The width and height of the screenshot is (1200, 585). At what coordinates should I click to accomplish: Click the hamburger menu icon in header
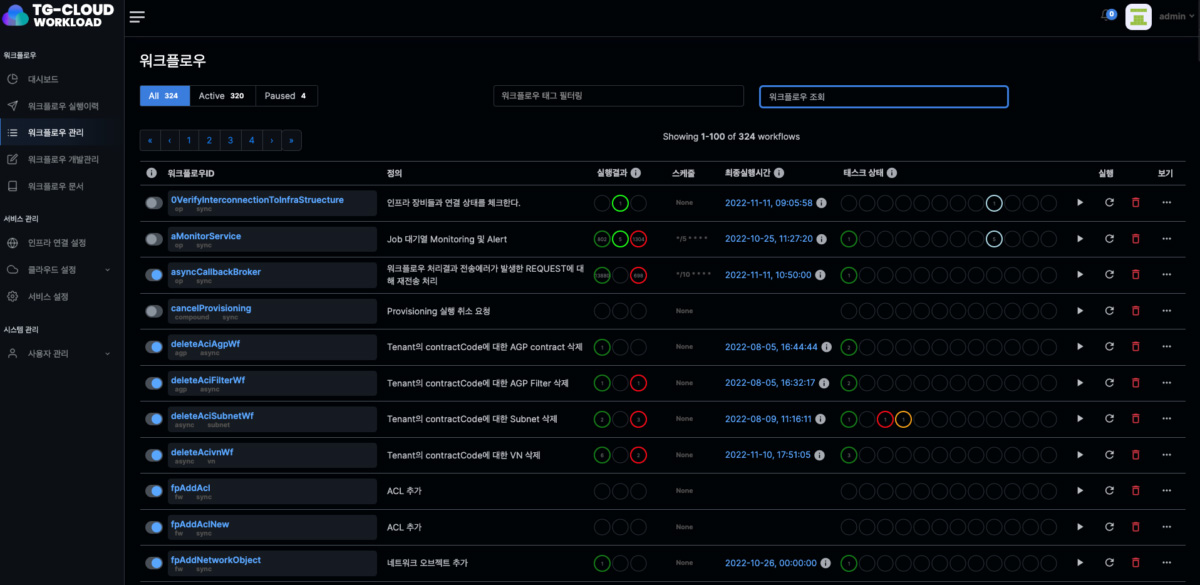coord(137,17)
